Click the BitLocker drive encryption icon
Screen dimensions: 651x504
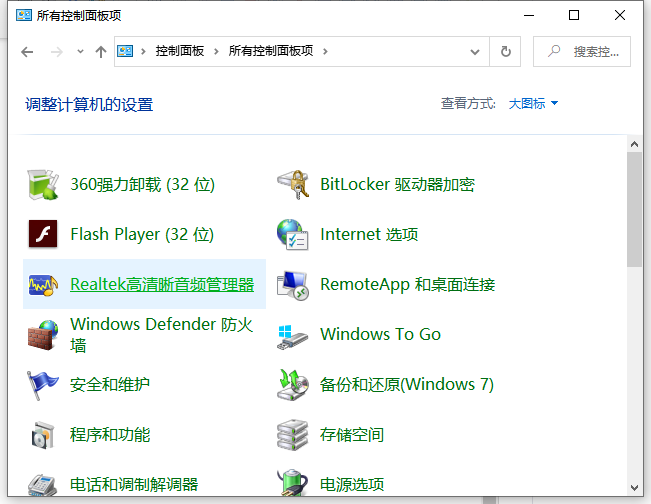tap(293, 185)
